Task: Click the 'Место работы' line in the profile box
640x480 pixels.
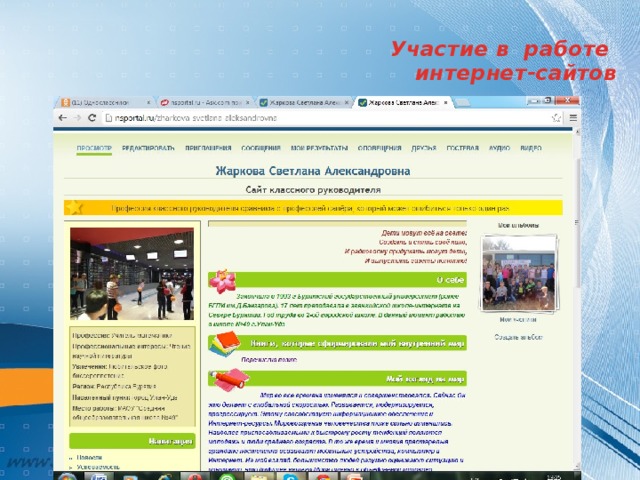Action: point(124,413)
